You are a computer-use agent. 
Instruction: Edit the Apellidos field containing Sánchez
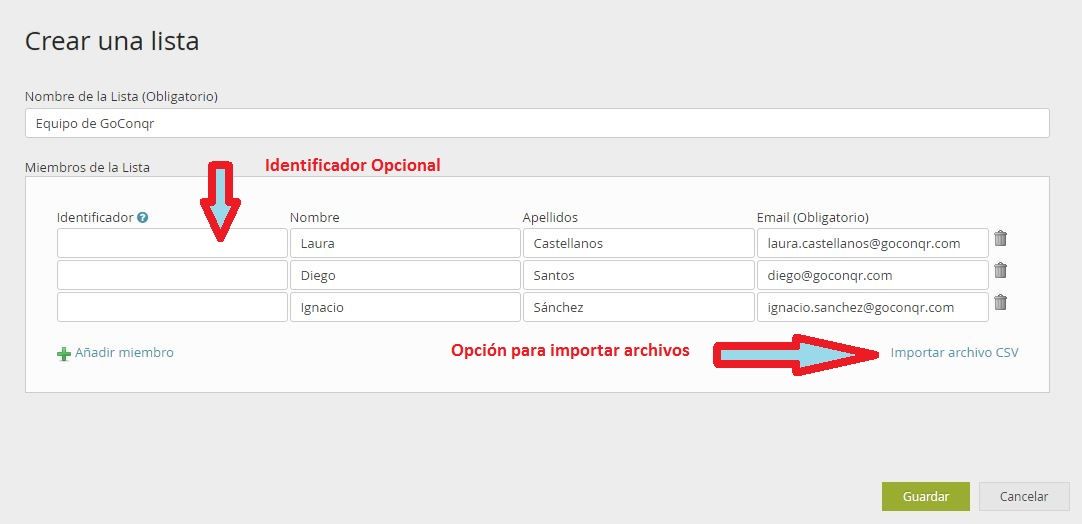coord(637,307)
